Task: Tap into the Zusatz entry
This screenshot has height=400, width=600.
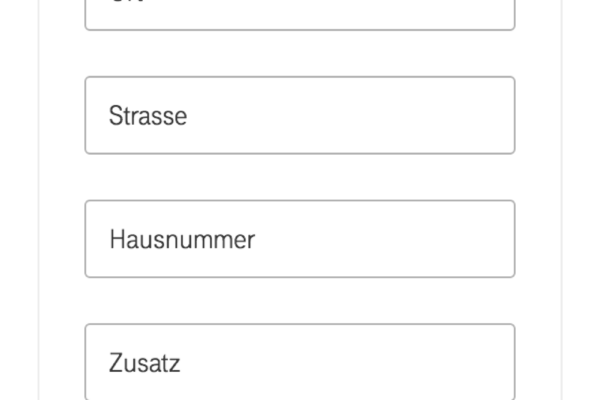Action: coord(300,362)
